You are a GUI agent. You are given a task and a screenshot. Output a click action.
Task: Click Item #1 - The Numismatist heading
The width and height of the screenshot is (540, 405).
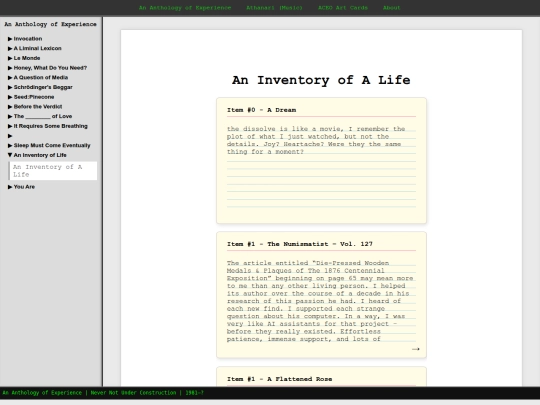tap(300, 244)
